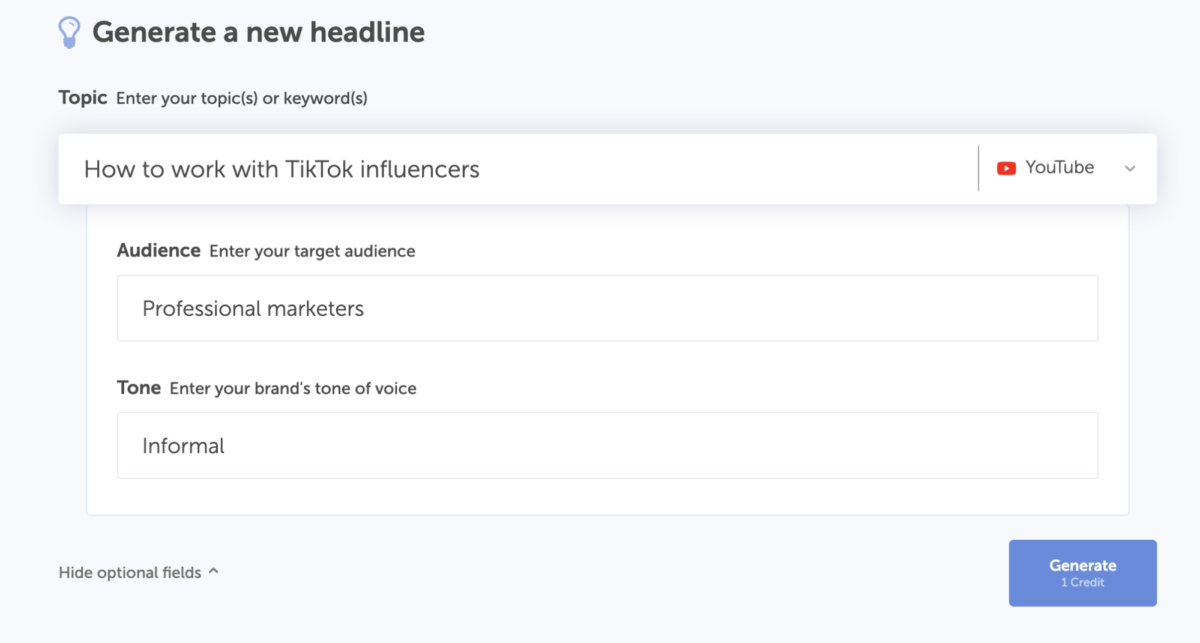The width and height of the screenshot is (1200, 643).
Task: Click the empty area below the Tone field
Action: [607, 497]
